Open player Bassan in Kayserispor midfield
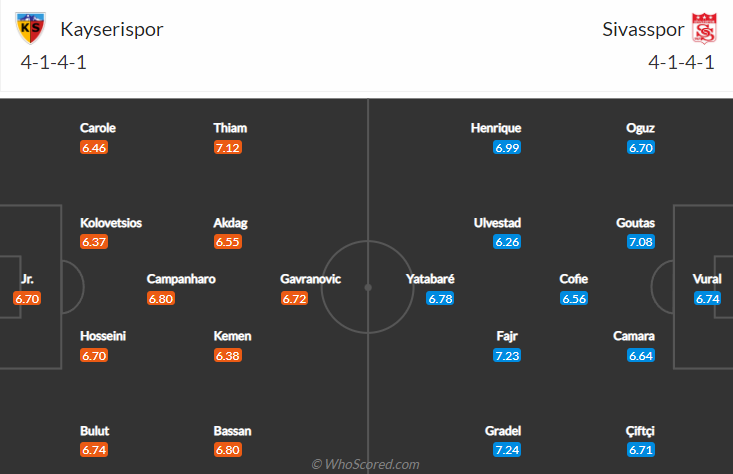The height and width of the screenshot is (474, 733). [232, 431]
